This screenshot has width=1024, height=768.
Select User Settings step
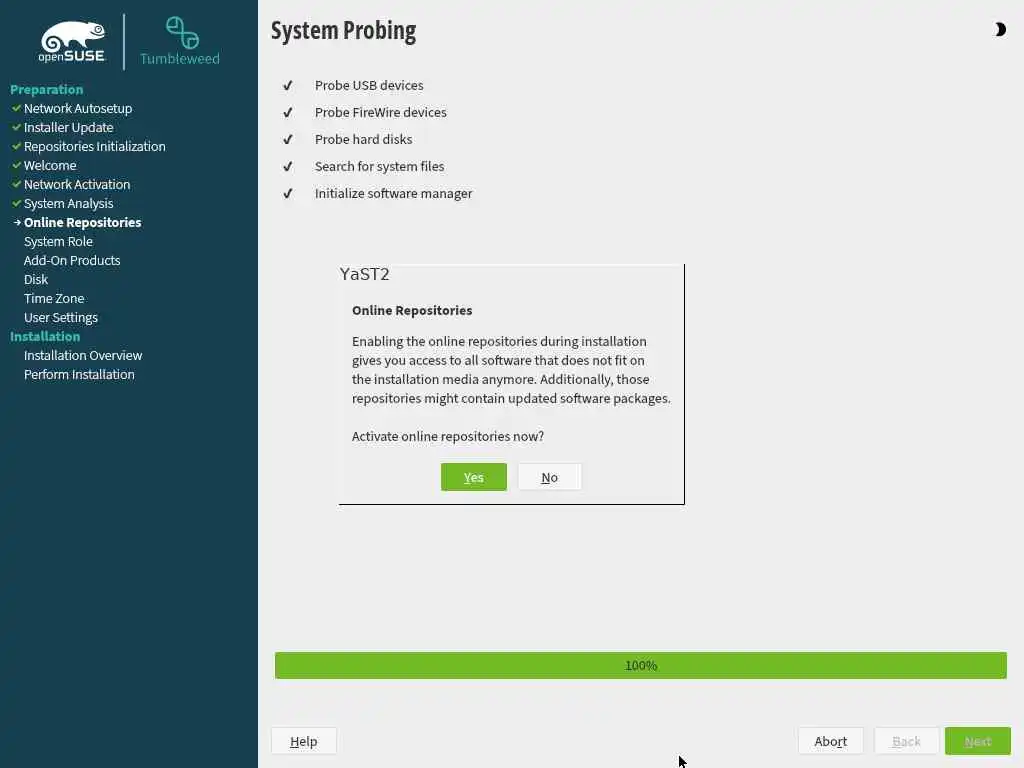tap(61, 317)
